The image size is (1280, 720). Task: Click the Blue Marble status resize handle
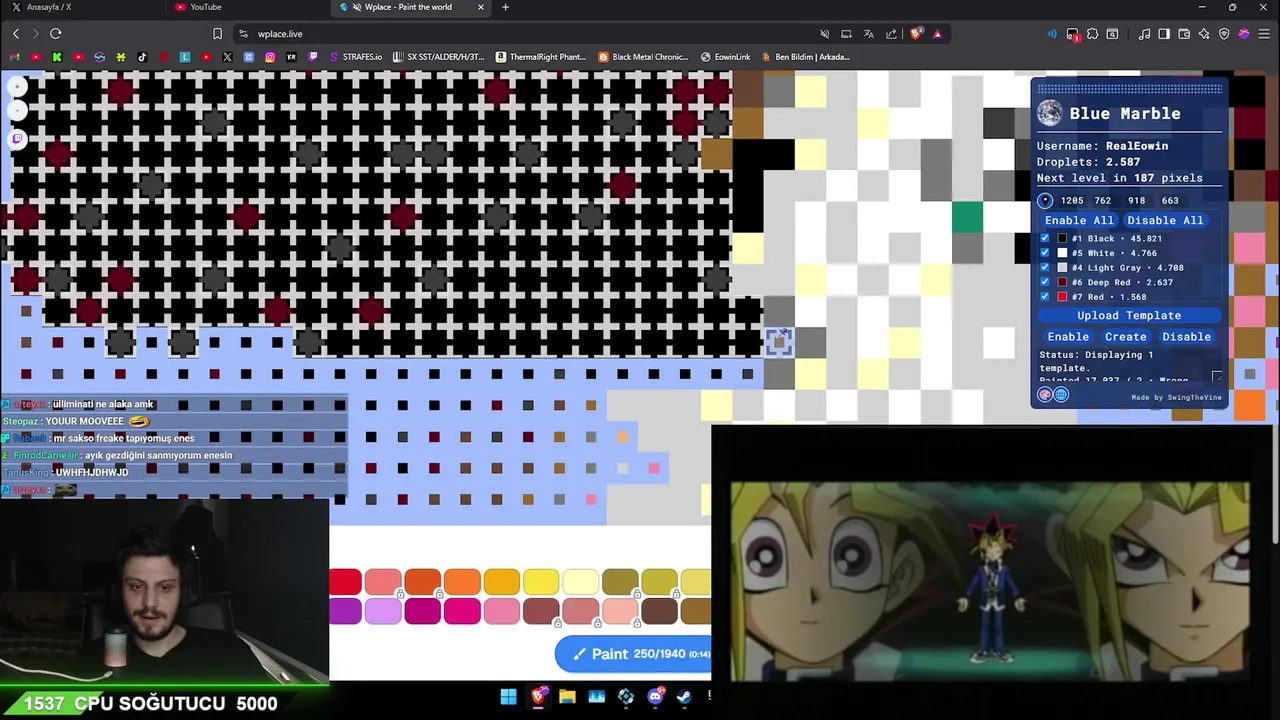(1217, 377)
